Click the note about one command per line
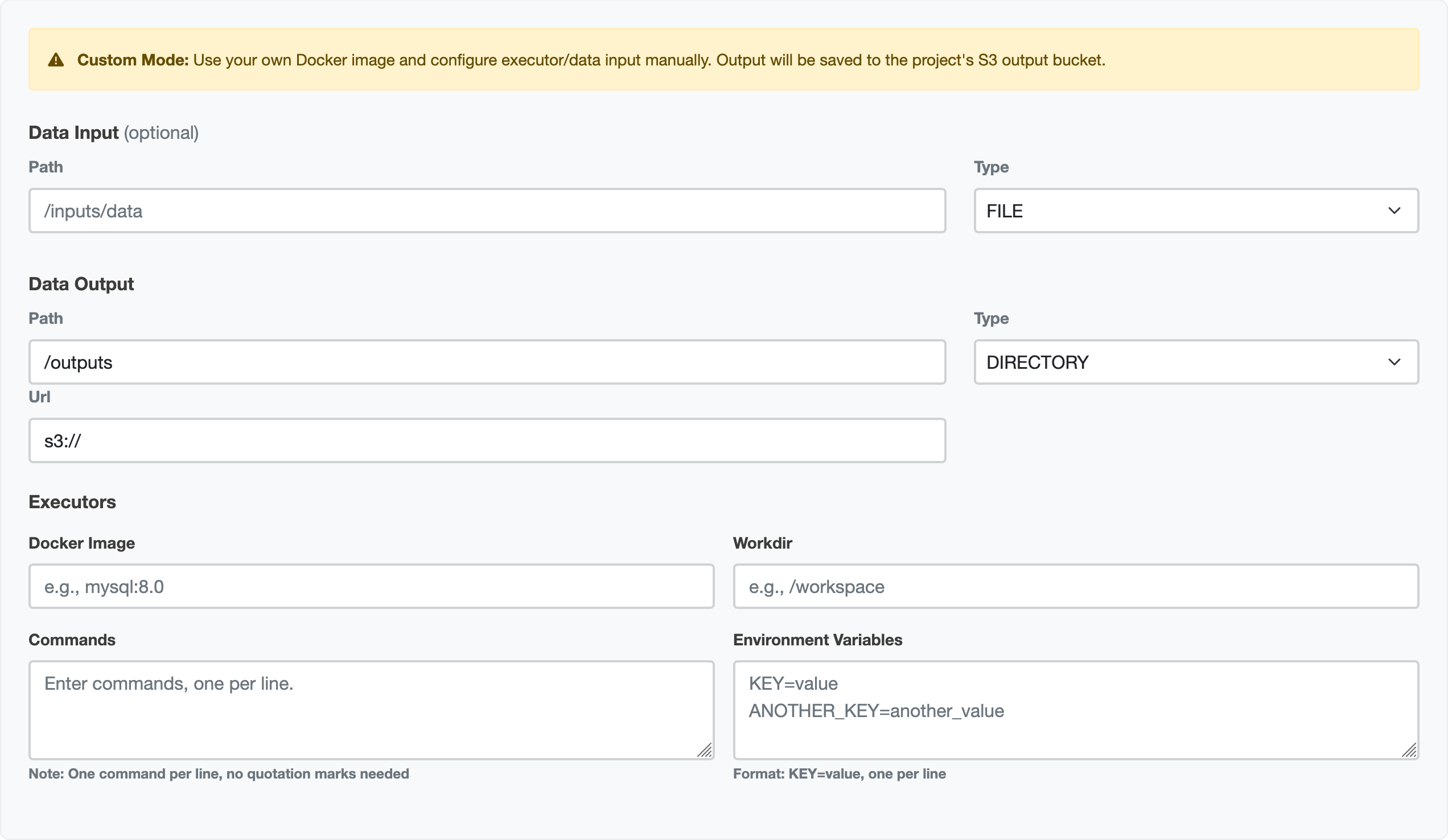 pyautogui.click(x=219, y=773)
